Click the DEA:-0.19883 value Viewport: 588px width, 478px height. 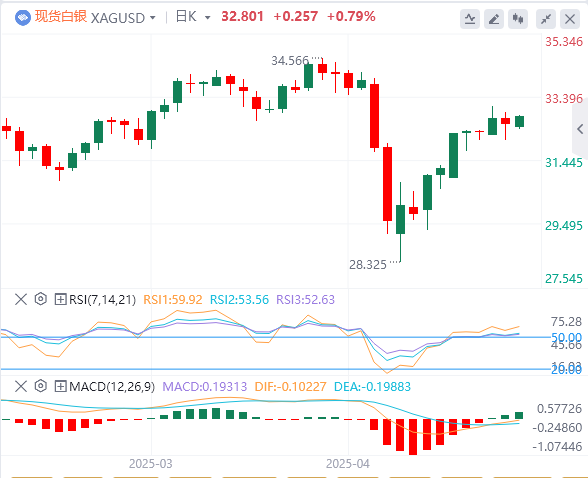point(372,387)
